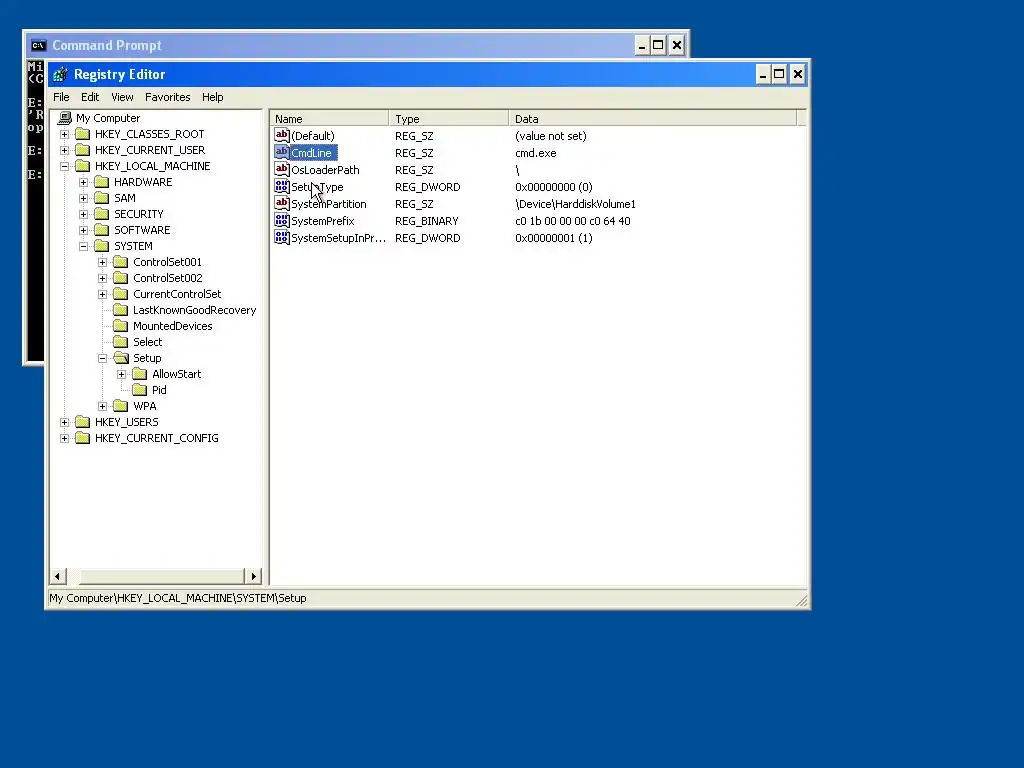1024x768 pixels.
Task: Maximize the Registry Editor window
Action: point(779,74)
